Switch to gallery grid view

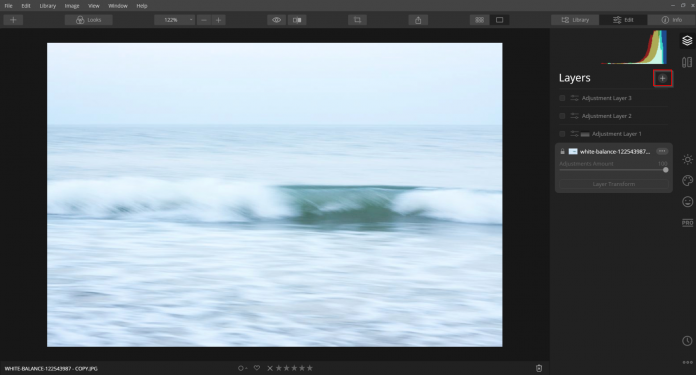(x=479, y=20)
